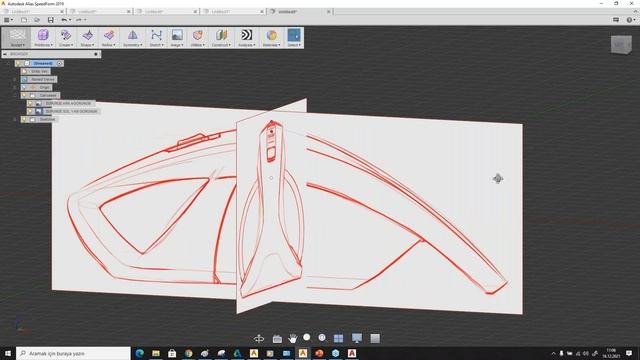Viewport: 640px width, 360px height.
Task: Toggle Origin visibility light bulb
Action: [x=24, y=87]
